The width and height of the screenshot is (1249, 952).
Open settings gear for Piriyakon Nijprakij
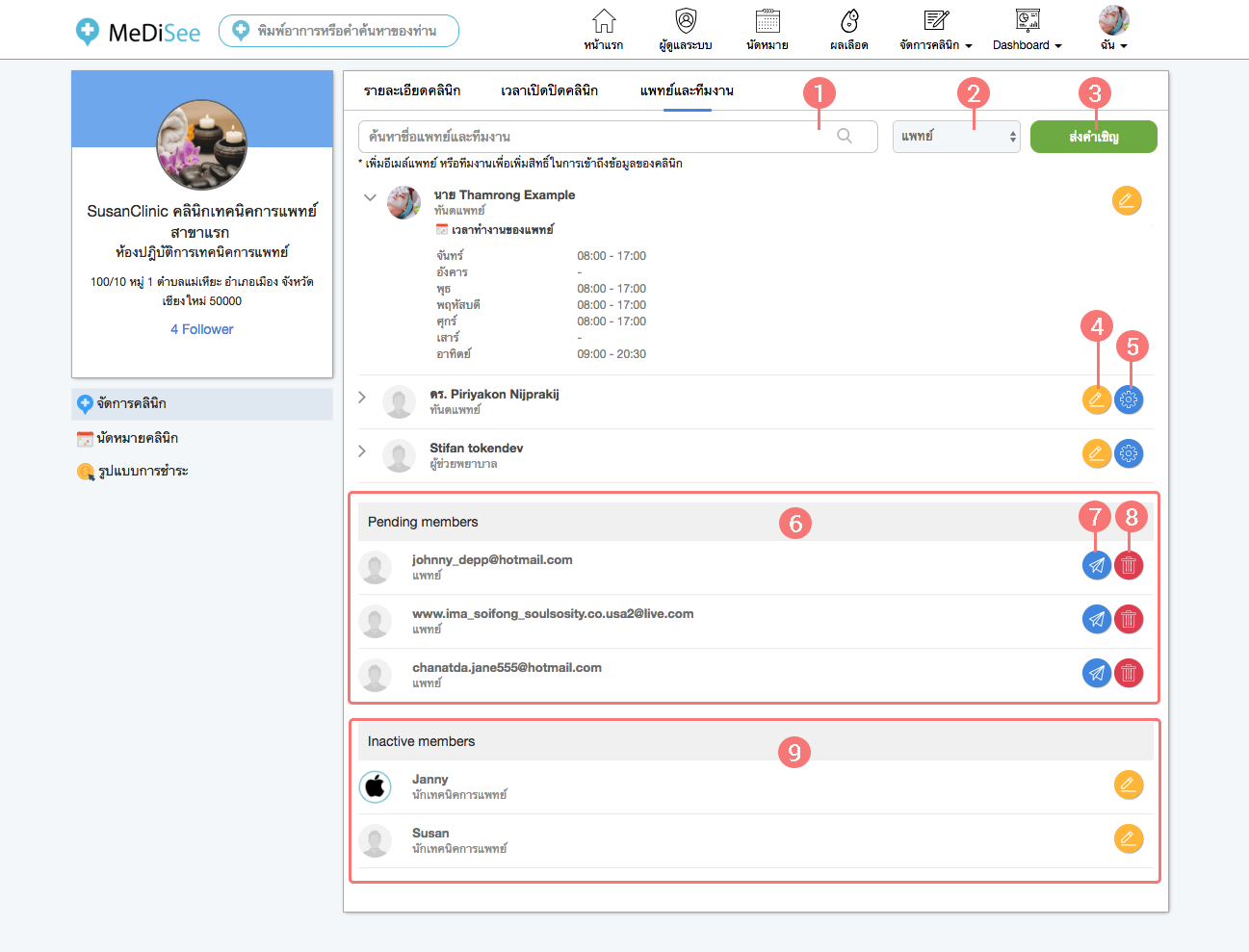pyautogui.click(x=1129, y=399)
